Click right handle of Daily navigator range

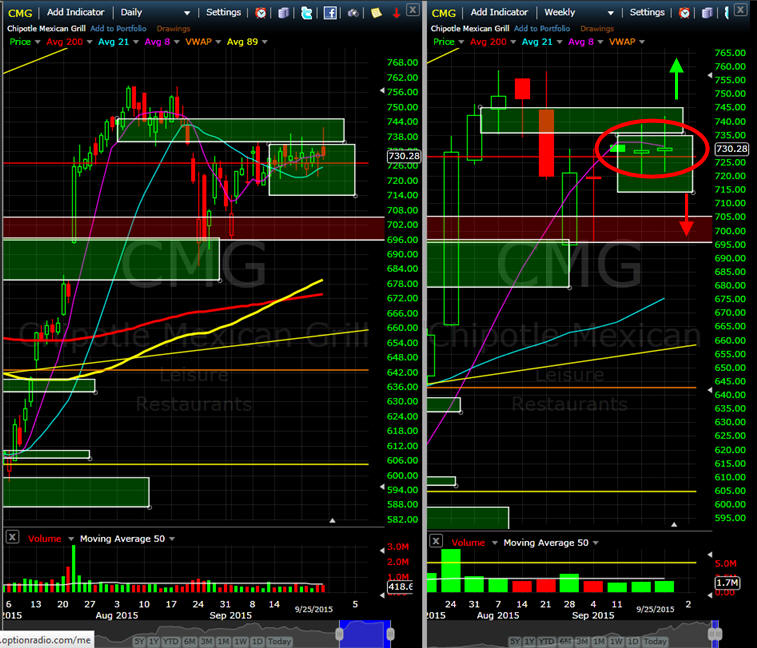pyautogui.click(x=391, y=633)
